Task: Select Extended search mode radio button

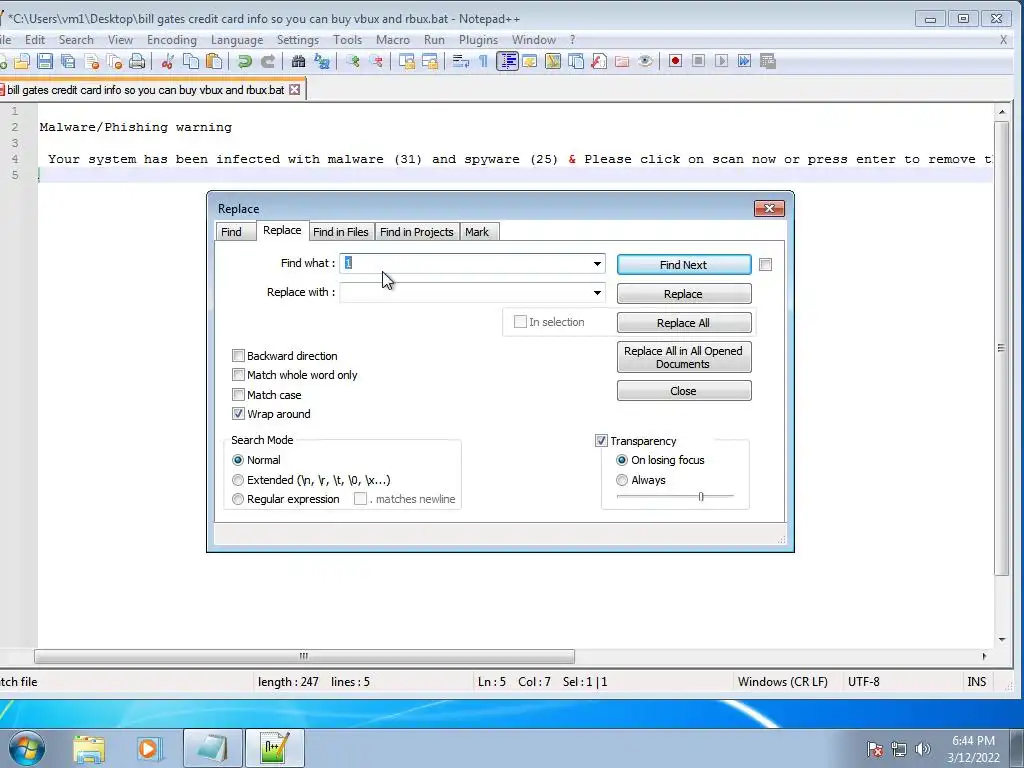Action: click(x=238, y=480)
